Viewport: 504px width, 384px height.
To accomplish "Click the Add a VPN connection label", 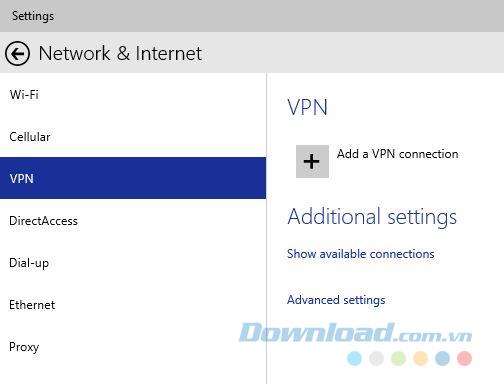I will tap(397, 154).
